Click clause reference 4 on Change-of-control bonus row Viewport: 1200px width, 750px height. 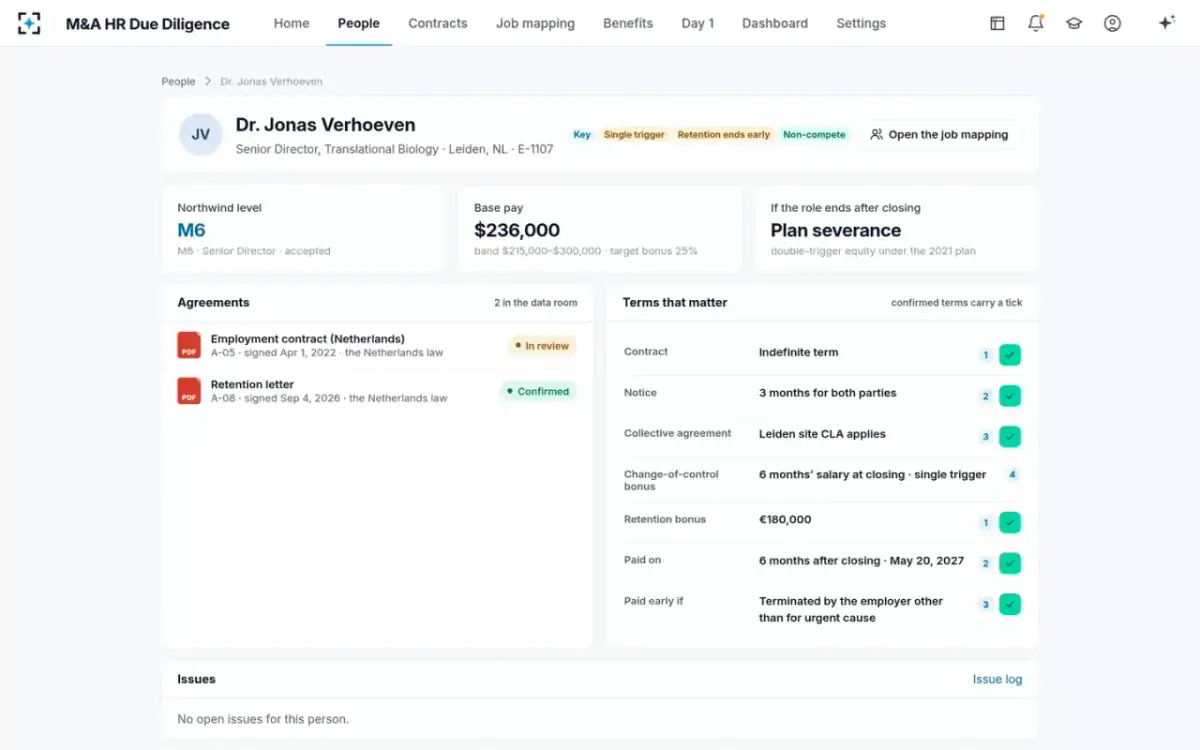pos(1013,475)
